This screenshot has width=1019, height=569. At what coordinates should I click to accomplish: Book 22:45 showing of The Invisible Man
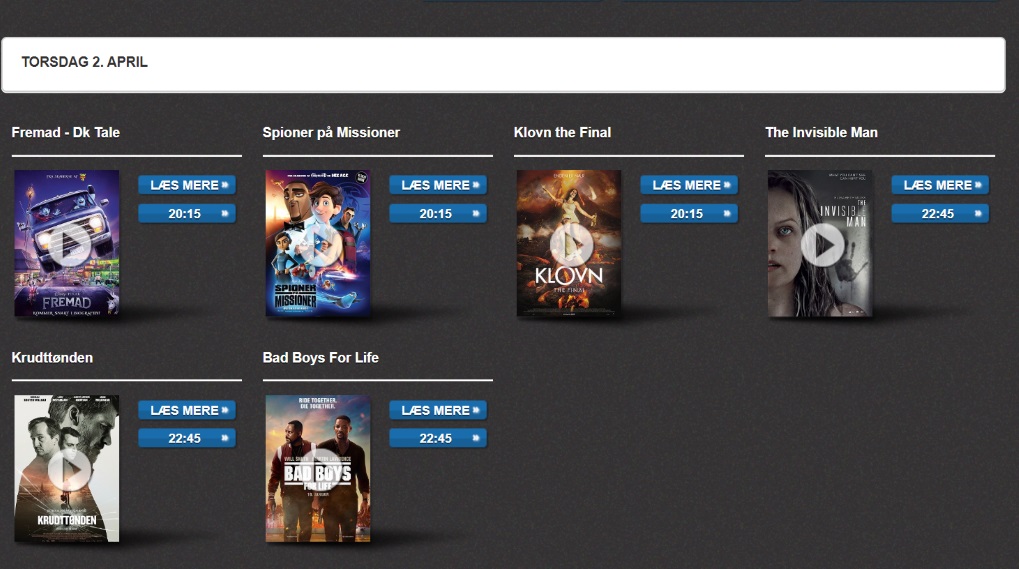tap(940, 214)
